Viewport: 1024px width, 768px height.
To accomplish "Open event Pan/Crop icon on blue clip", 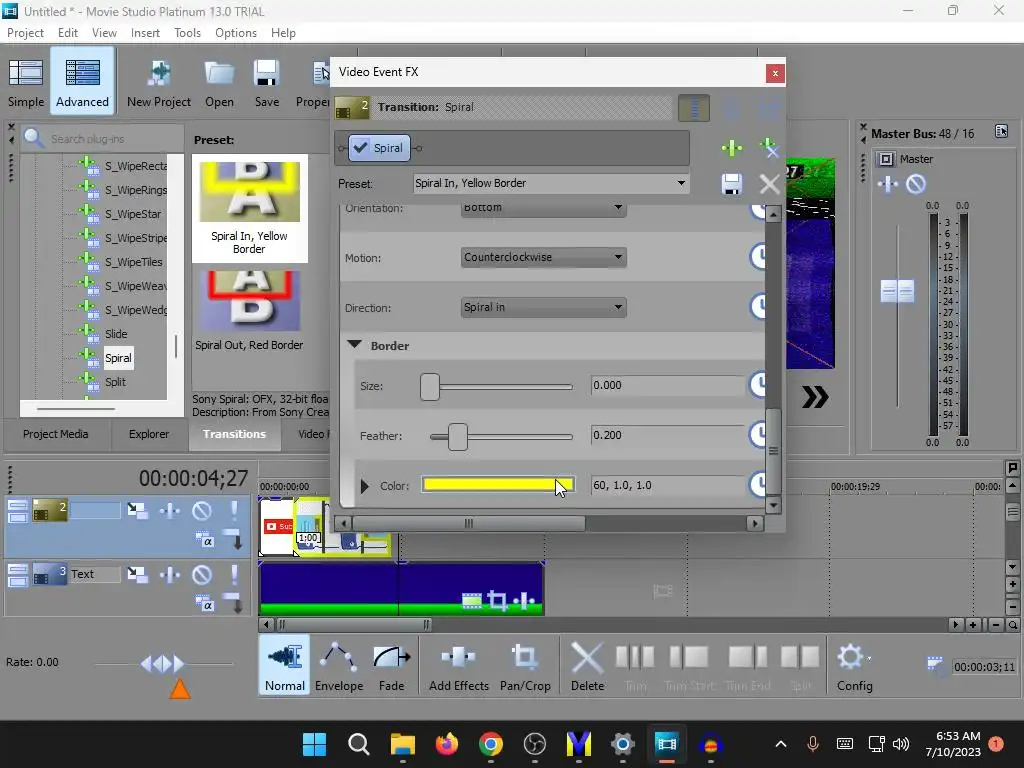I will (497, 600).
